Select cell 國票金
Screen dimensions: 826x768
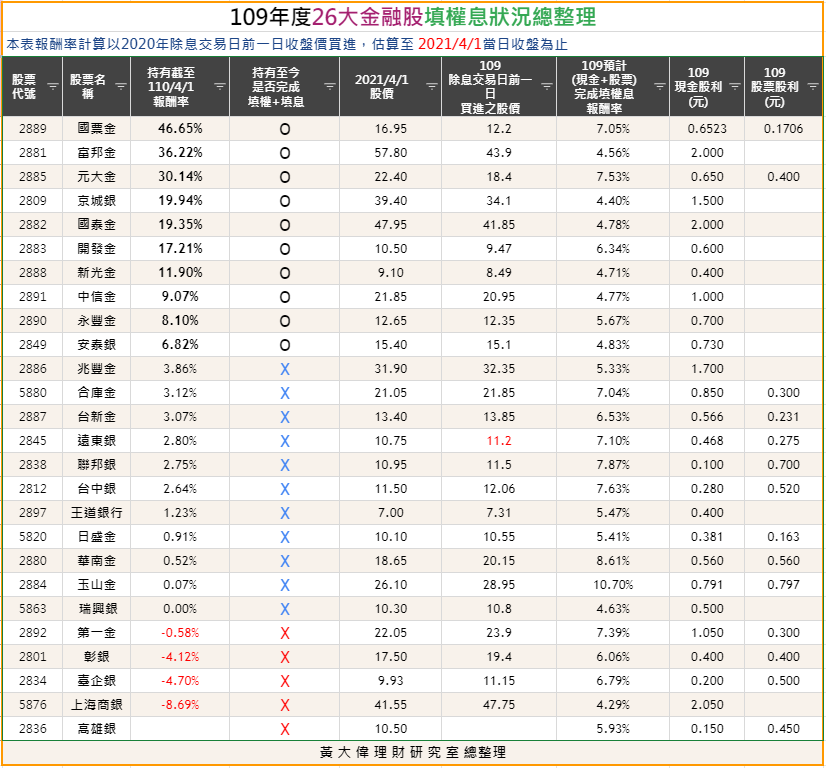coord(96,129)
